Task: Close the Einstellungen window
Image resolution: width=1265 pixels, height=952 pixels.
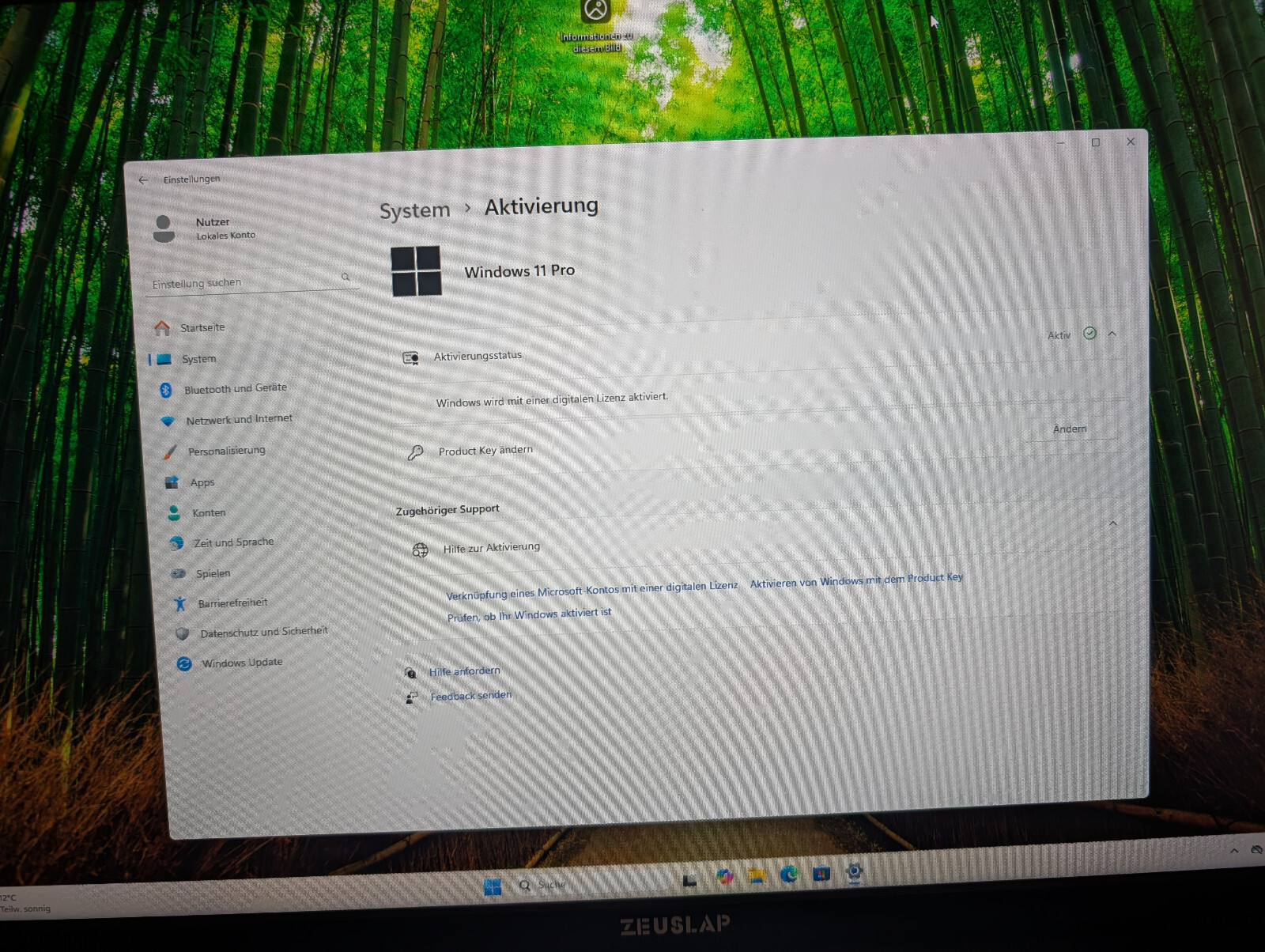Action: click(1131, 142)
